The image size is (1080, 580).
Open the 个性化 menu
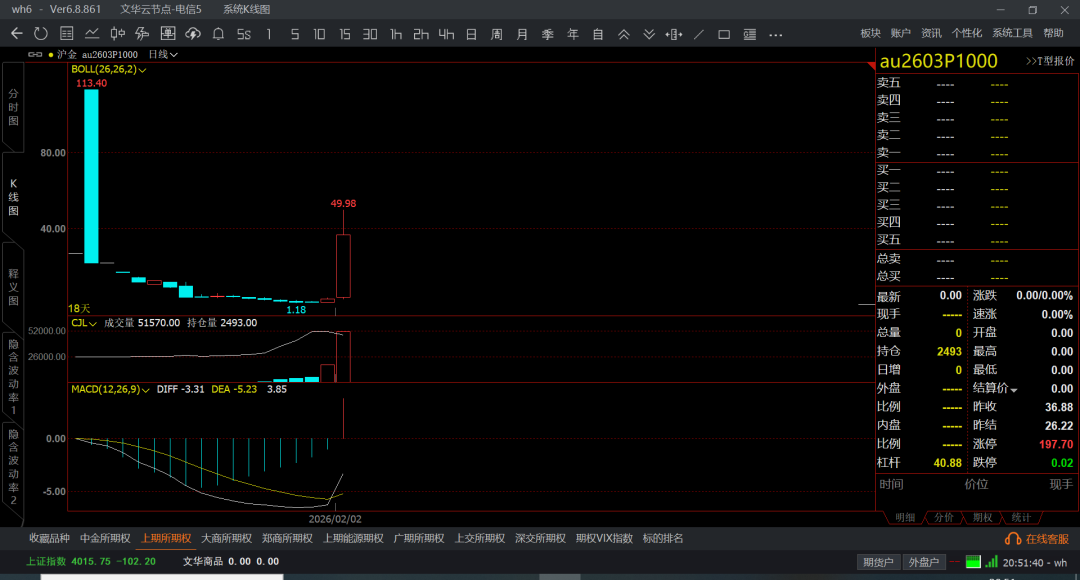click(967, 33)
